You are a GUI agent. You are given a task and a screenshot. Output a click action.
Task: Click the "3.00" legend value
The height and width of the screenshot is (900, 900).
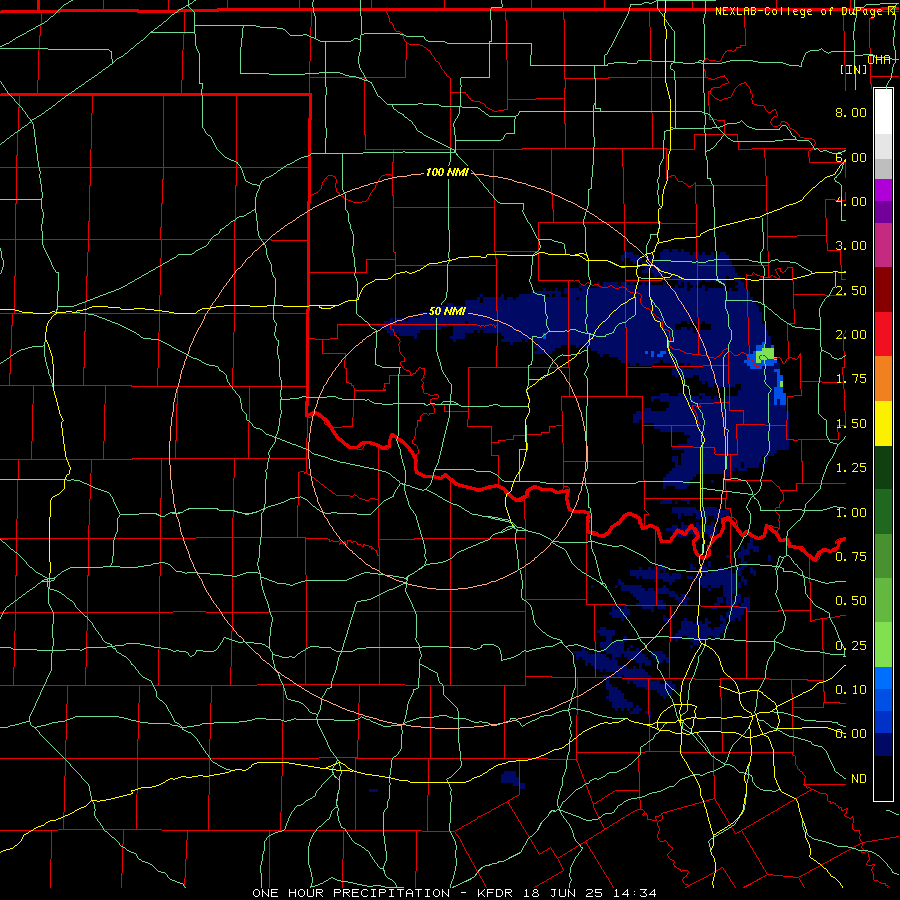click(x=851, y=246)
